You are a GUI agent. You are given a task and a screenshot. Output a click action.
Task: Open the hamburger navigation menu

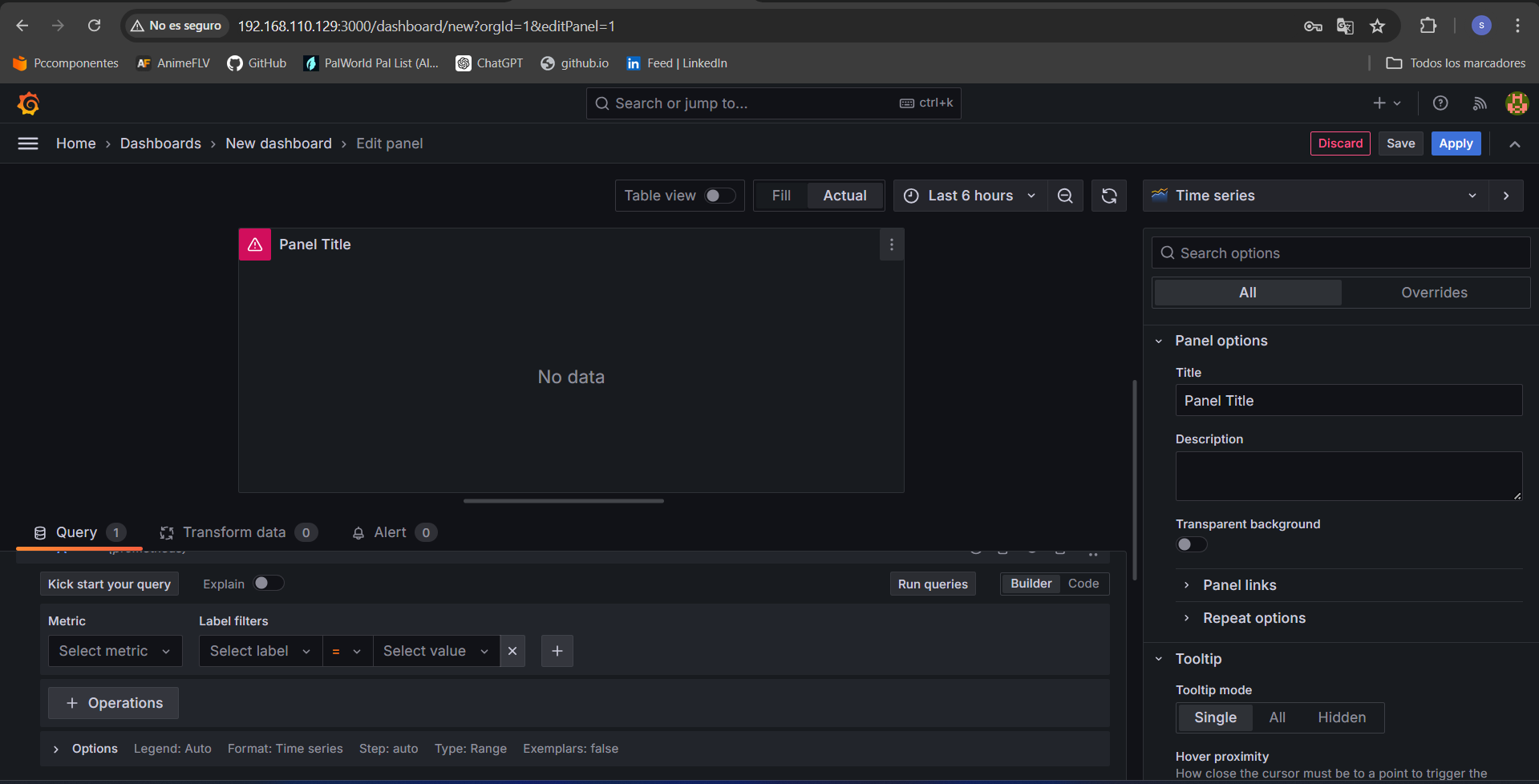[x=28, y=143]
